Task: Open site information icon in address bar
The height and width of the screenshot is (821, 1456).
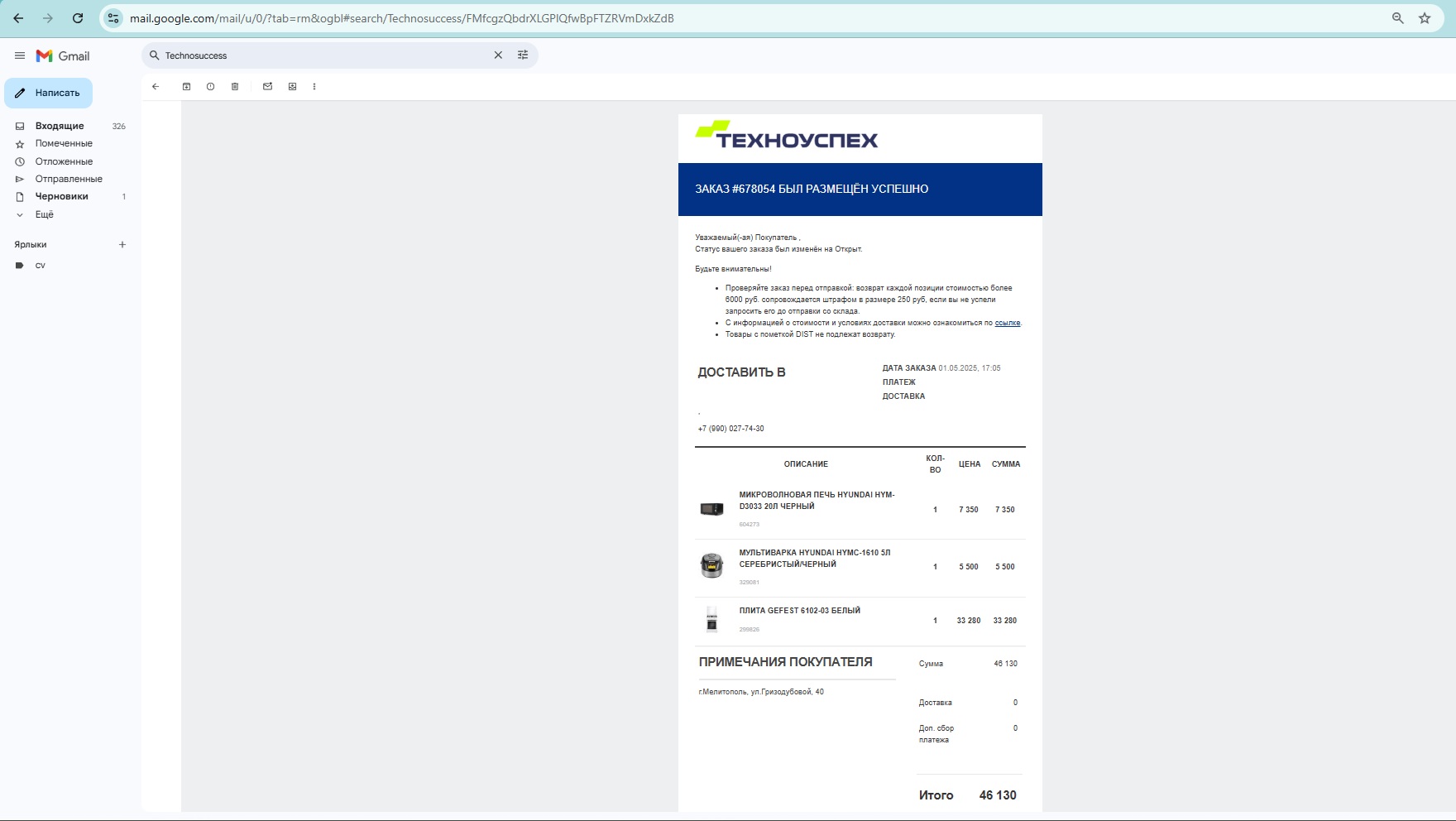Action: (113, 18)
